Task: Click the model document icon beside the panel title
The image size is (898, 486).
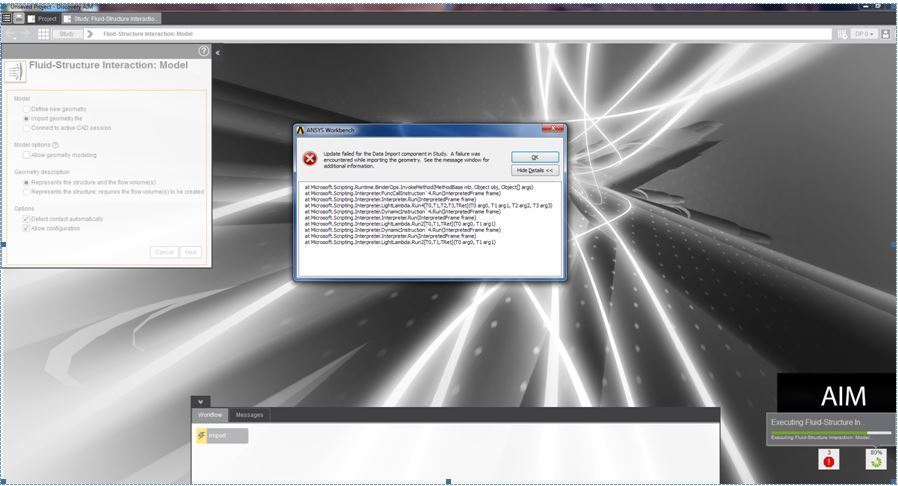Action: point(15,72)
